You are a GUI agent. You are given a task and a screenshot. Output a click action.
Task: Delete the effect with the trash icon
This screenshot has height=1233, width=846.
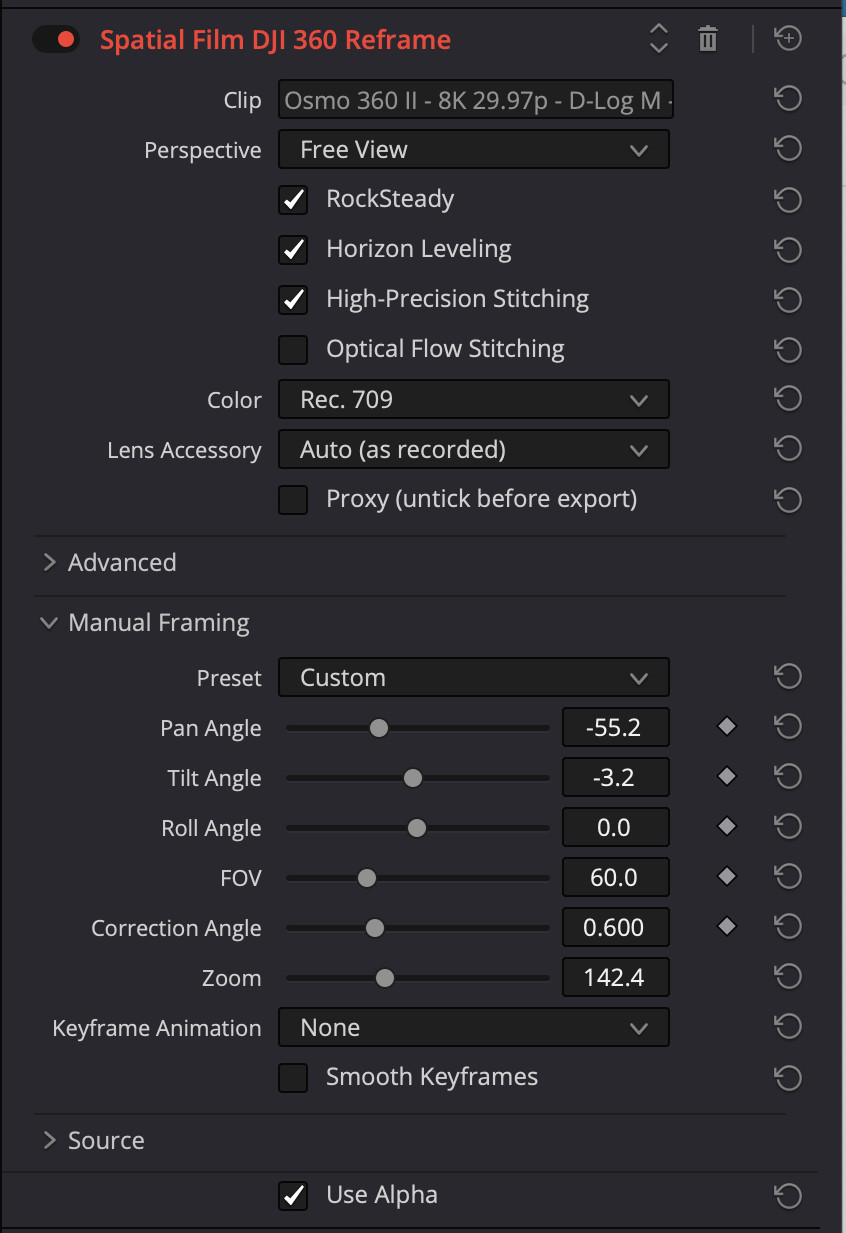pyautogui.click(x=708, y=39)
